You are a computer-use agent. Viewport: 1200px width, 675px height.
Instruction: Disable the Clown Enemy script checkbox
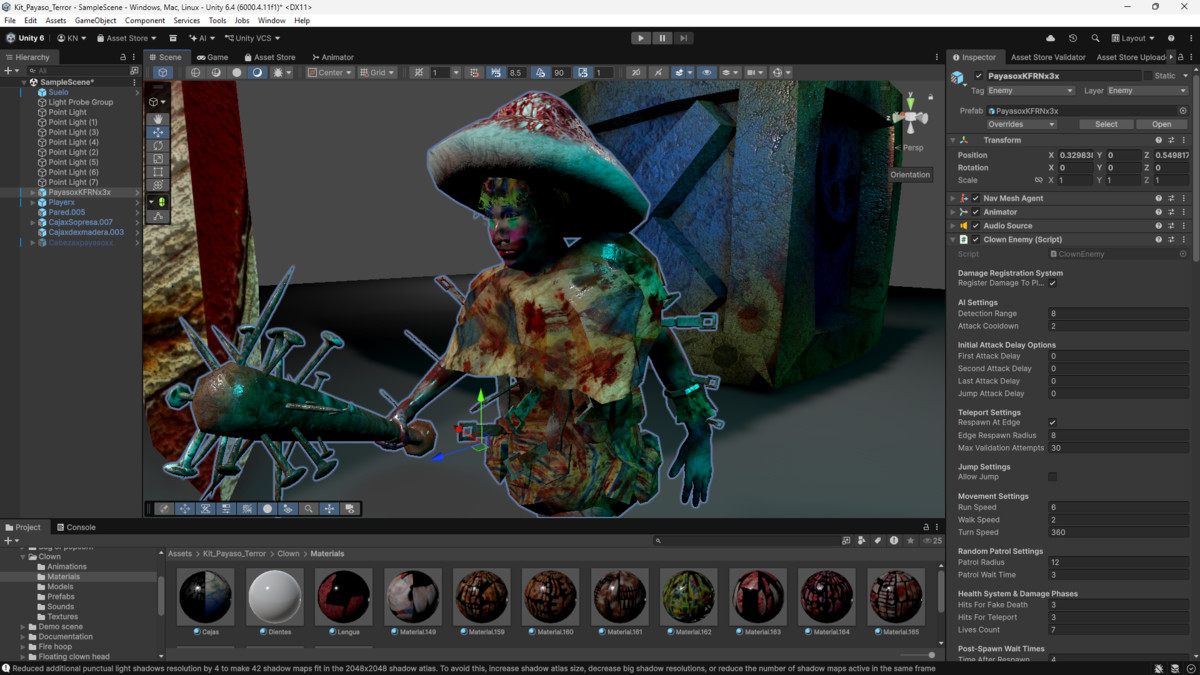(x=976, y=240)
